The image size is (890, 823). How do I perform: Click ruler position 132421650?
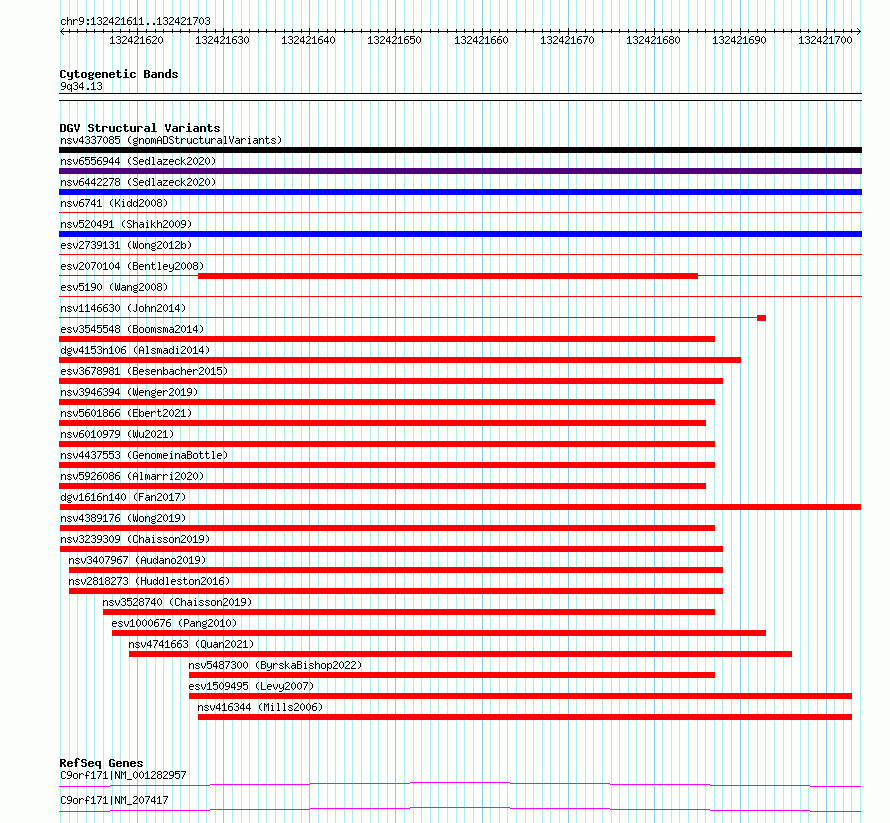click(394, 40)
